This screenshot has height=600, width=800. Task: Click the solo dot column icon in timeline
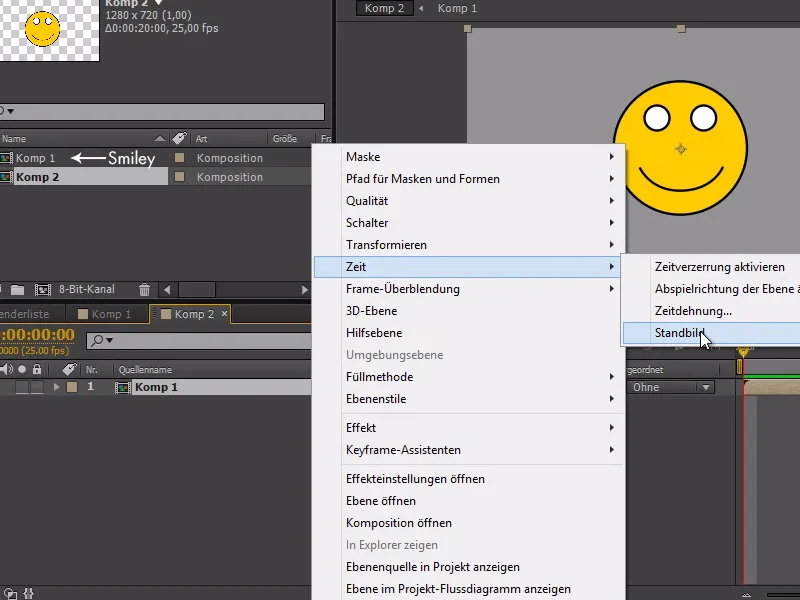(x=22, y=369)
